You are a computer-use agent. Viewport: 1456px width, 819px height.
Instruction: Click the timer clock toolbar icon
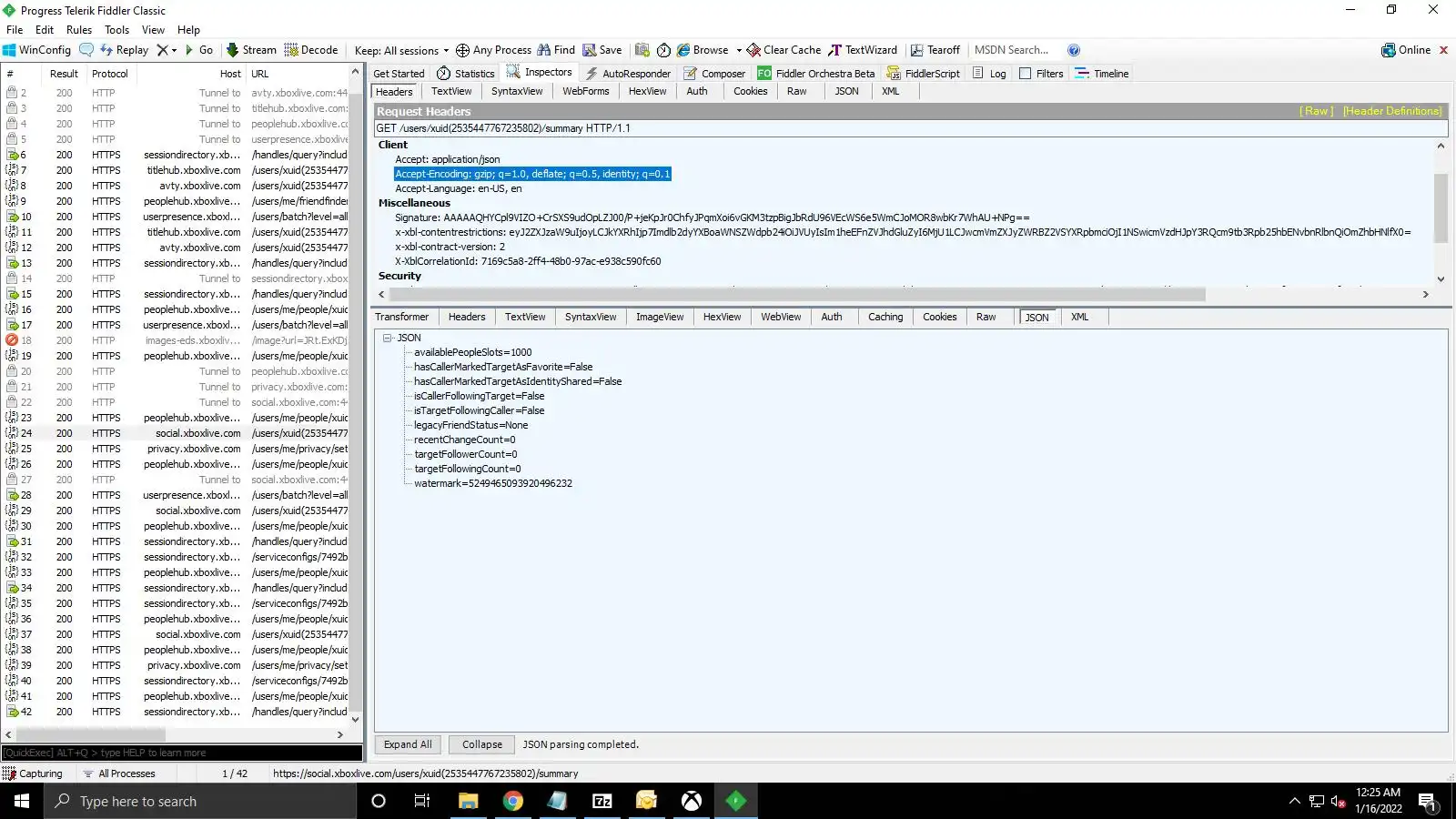[x=663, y=50]
